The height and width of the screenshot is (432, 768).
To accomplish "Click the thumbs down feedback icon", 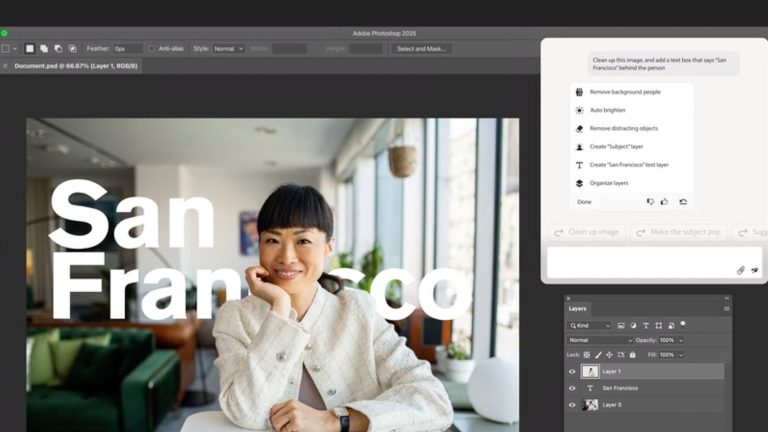I will 650,202.
